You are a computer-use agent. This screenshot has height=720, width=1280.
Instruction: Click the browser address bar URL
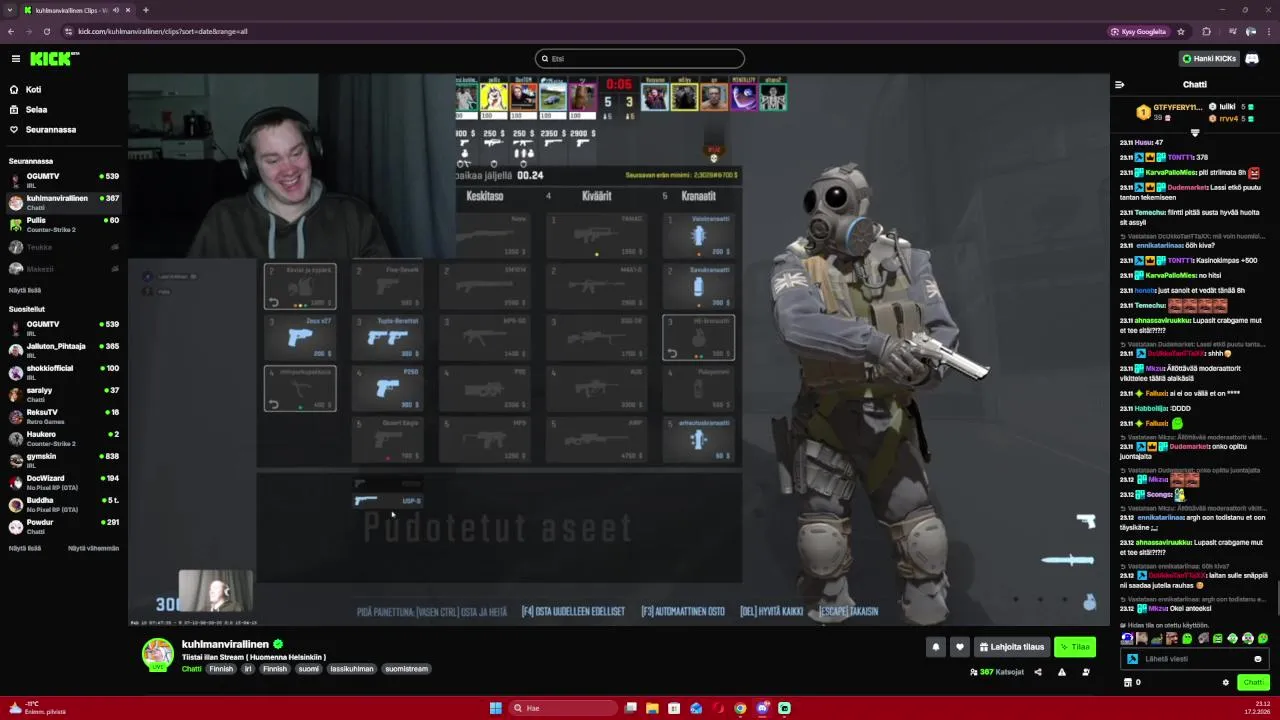pyautogui.click(x=163, y=31)
